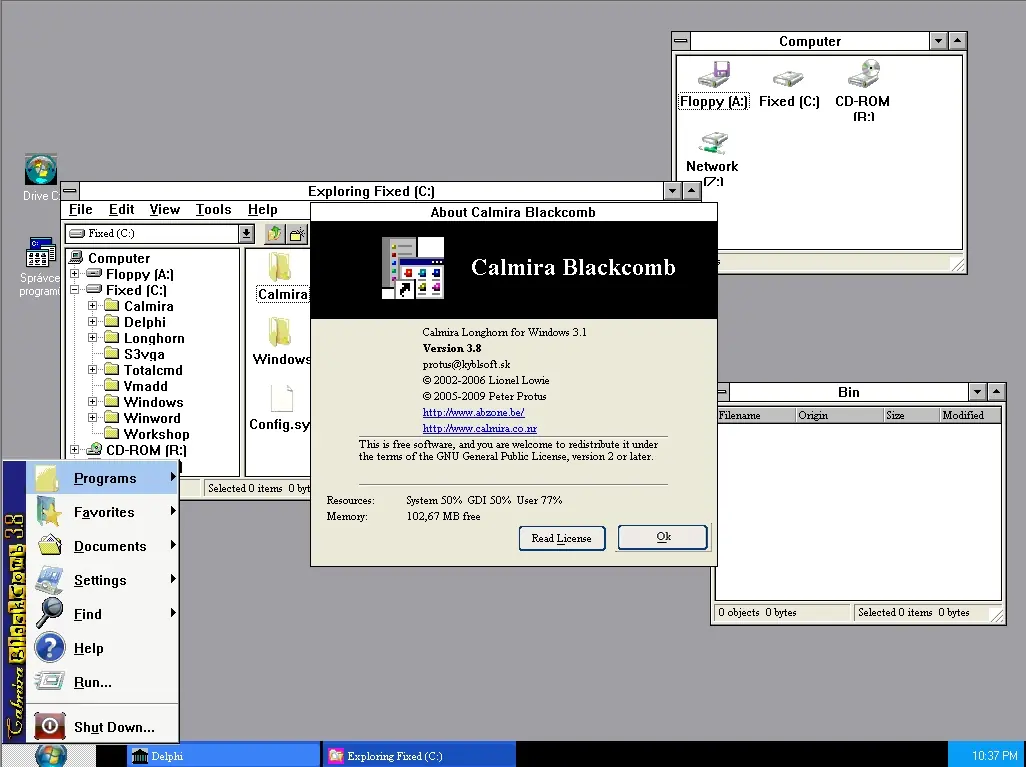Sort Bin window by Origin column

pos(840,415)
